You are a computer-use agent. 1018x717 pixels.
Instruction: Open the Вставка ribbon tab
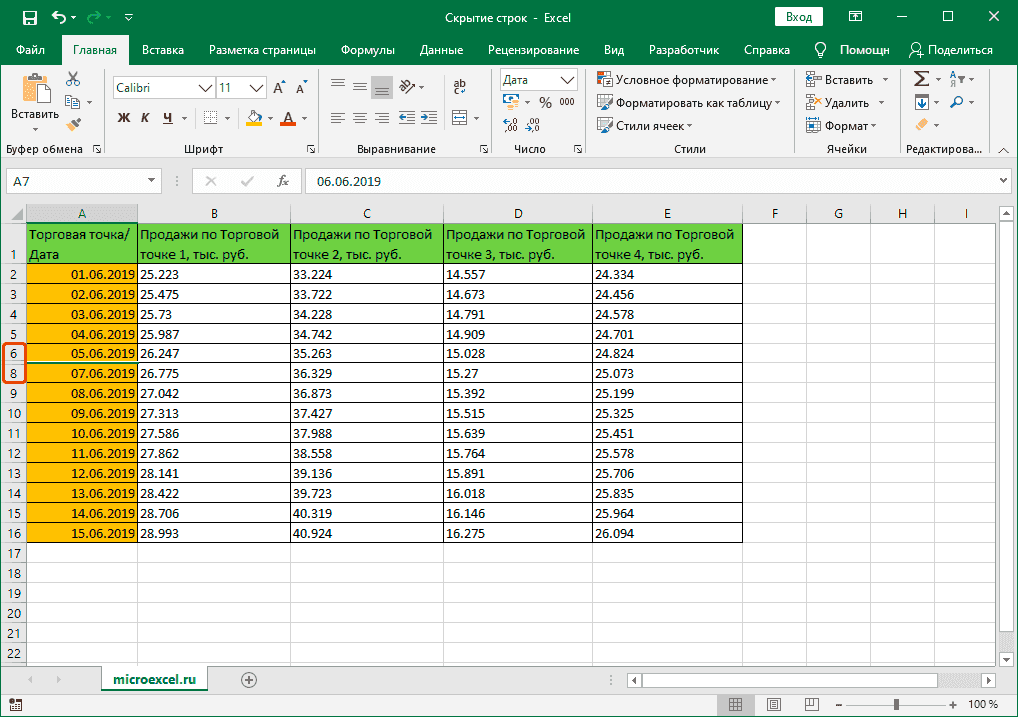click(163, 50)
